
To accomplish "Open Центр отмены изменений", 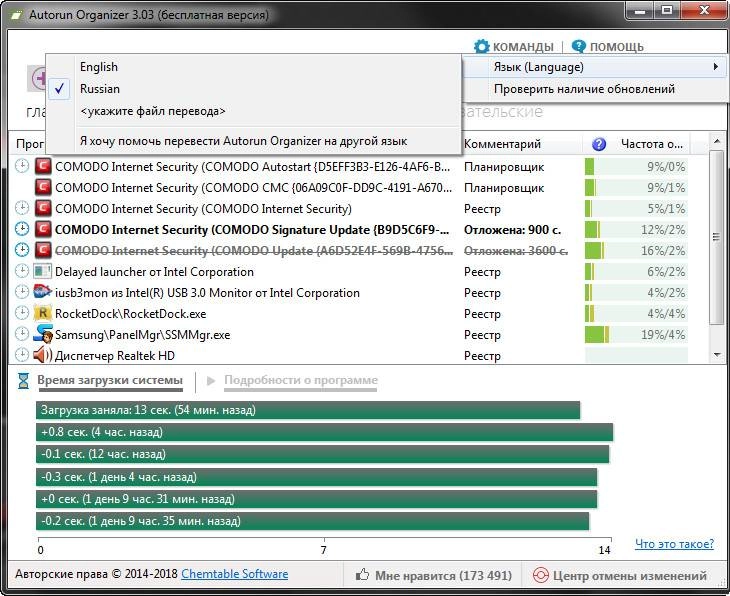I will (x=621, y=576).
